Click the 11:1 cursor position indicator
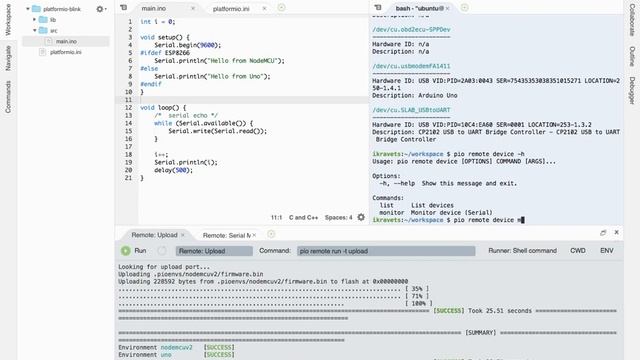This screenshot has height=360, width=640. 276,218
